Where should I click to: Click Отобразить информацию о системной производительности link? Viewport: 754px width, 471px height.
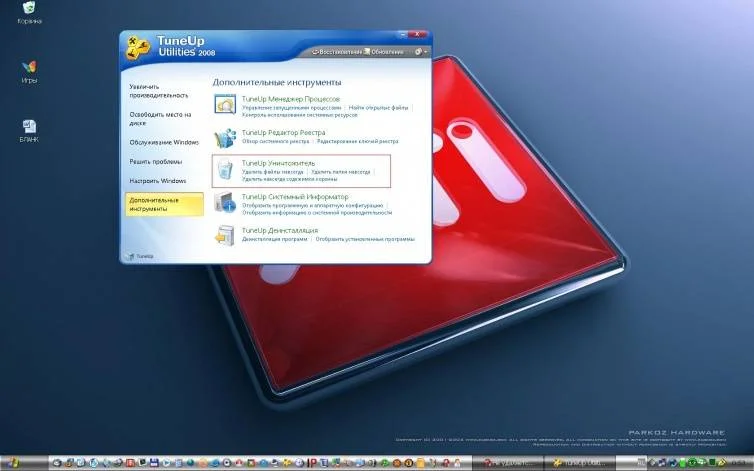[317, 213]
